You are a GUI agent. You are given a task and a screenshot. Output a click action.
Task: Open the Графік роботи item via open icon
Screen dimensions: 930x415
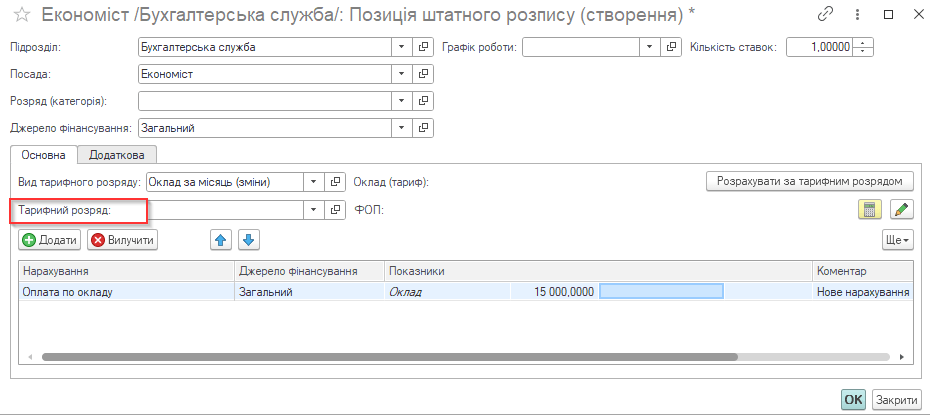click(671, 47)
